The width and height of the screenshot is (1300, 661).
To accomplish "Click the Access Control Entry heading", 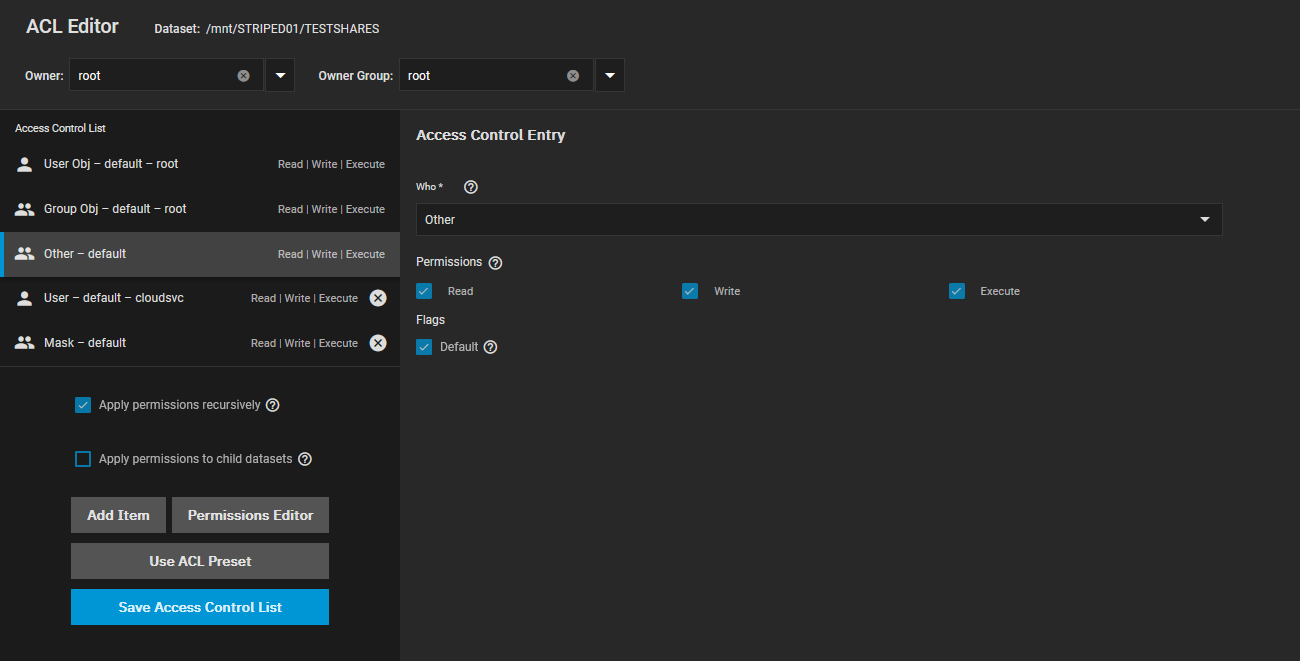I will (x=491, y=135).
